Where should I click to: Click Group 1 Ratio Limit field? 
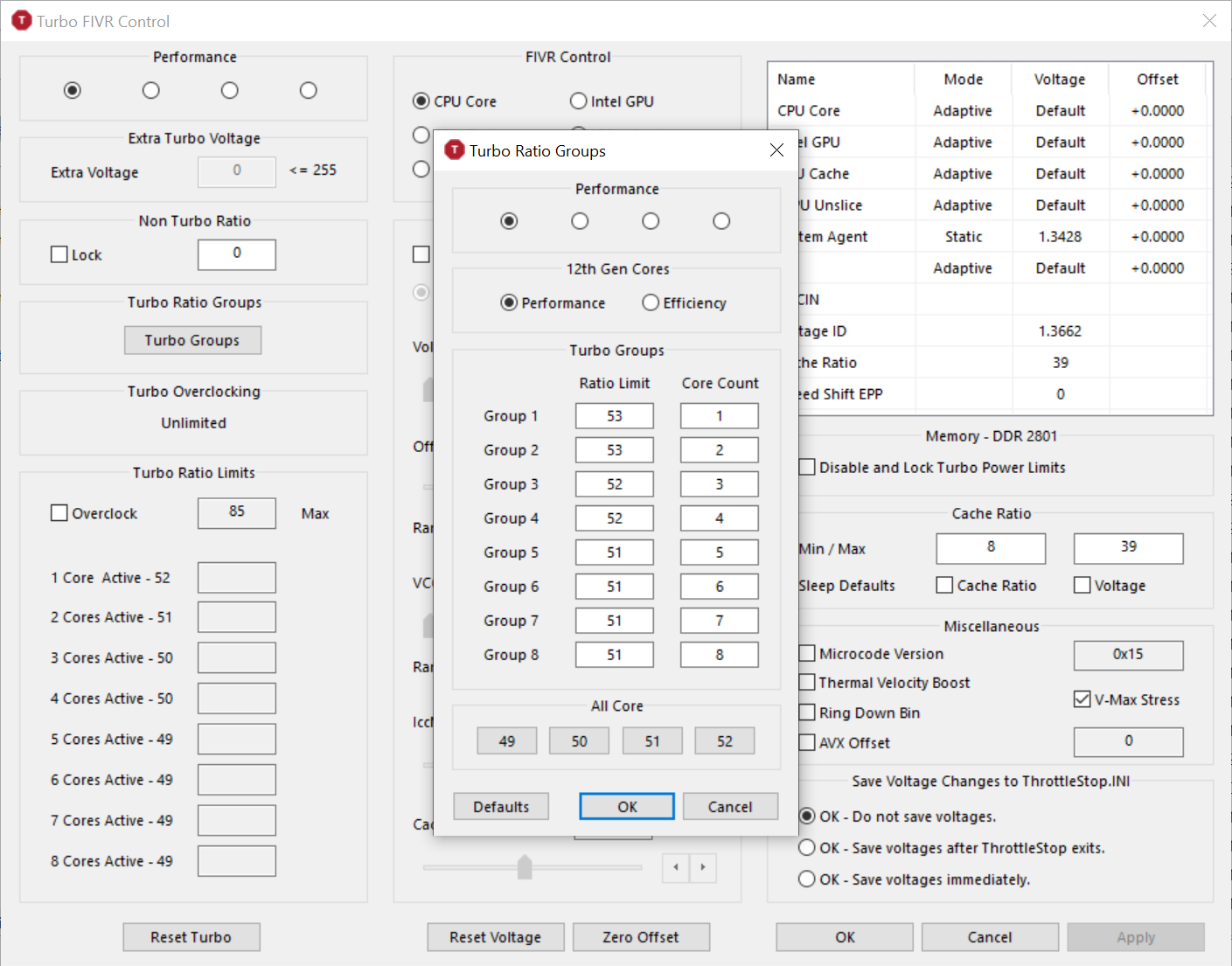coord(615,416)
